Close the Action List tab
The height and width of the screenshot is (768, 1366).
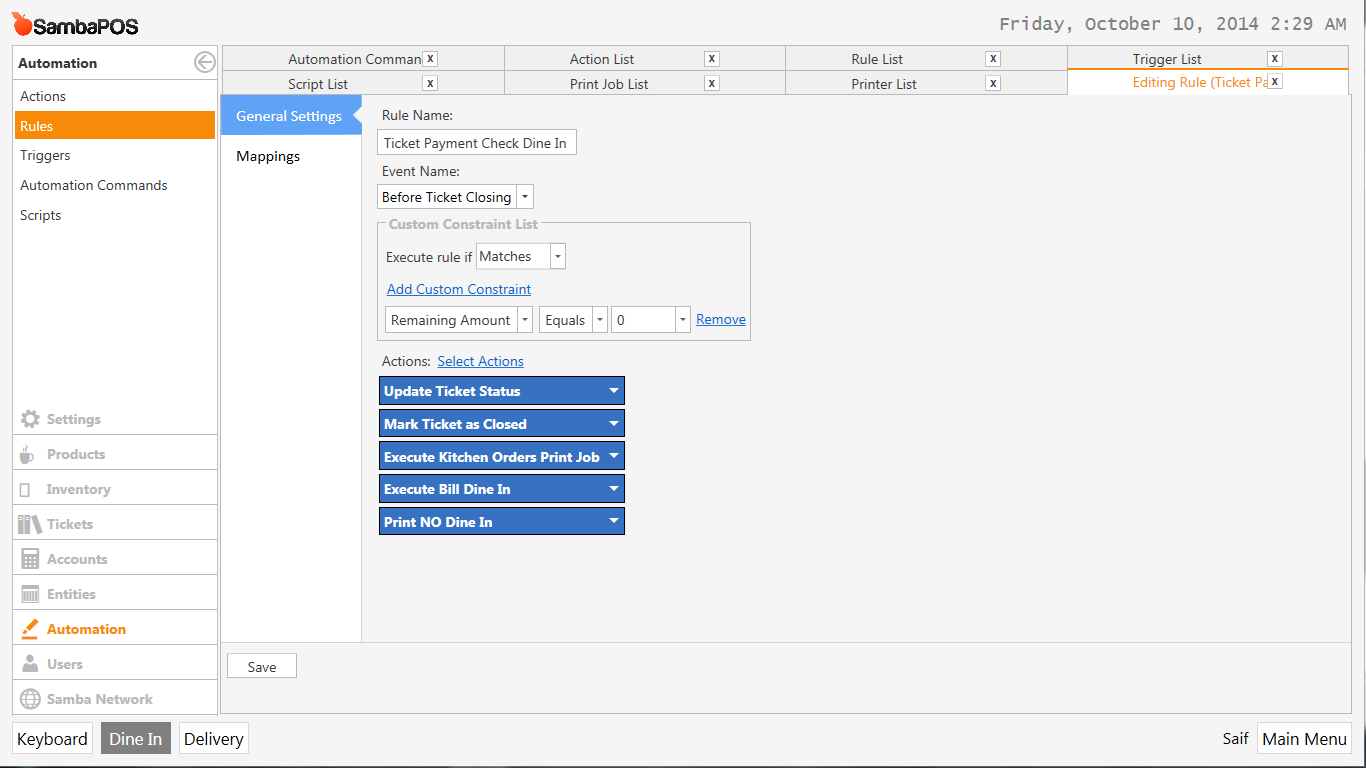click(711, 59)
